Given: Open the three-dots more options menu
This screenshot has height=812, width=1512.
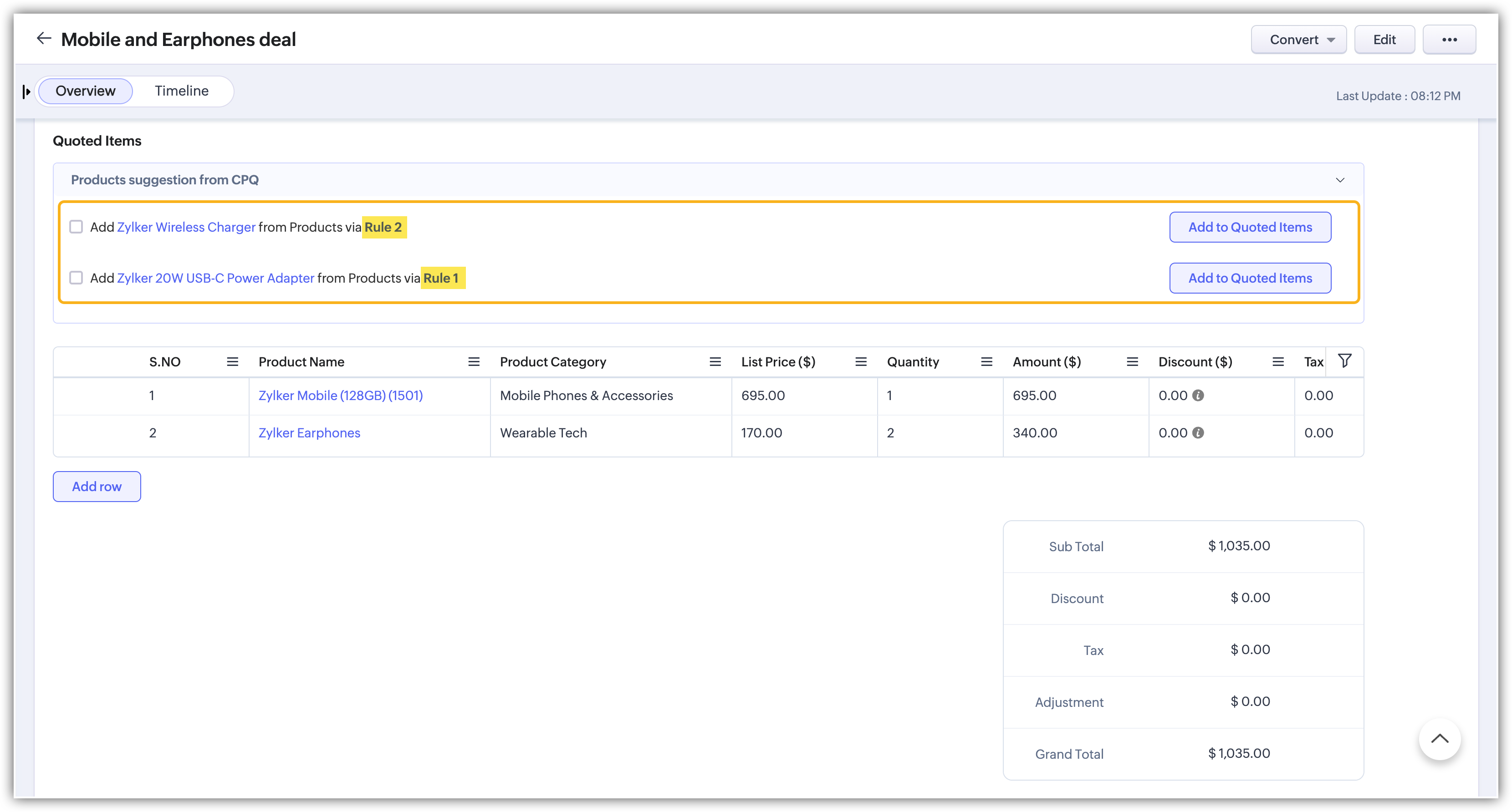Looking at the screenshot, I should point(1449,39).
